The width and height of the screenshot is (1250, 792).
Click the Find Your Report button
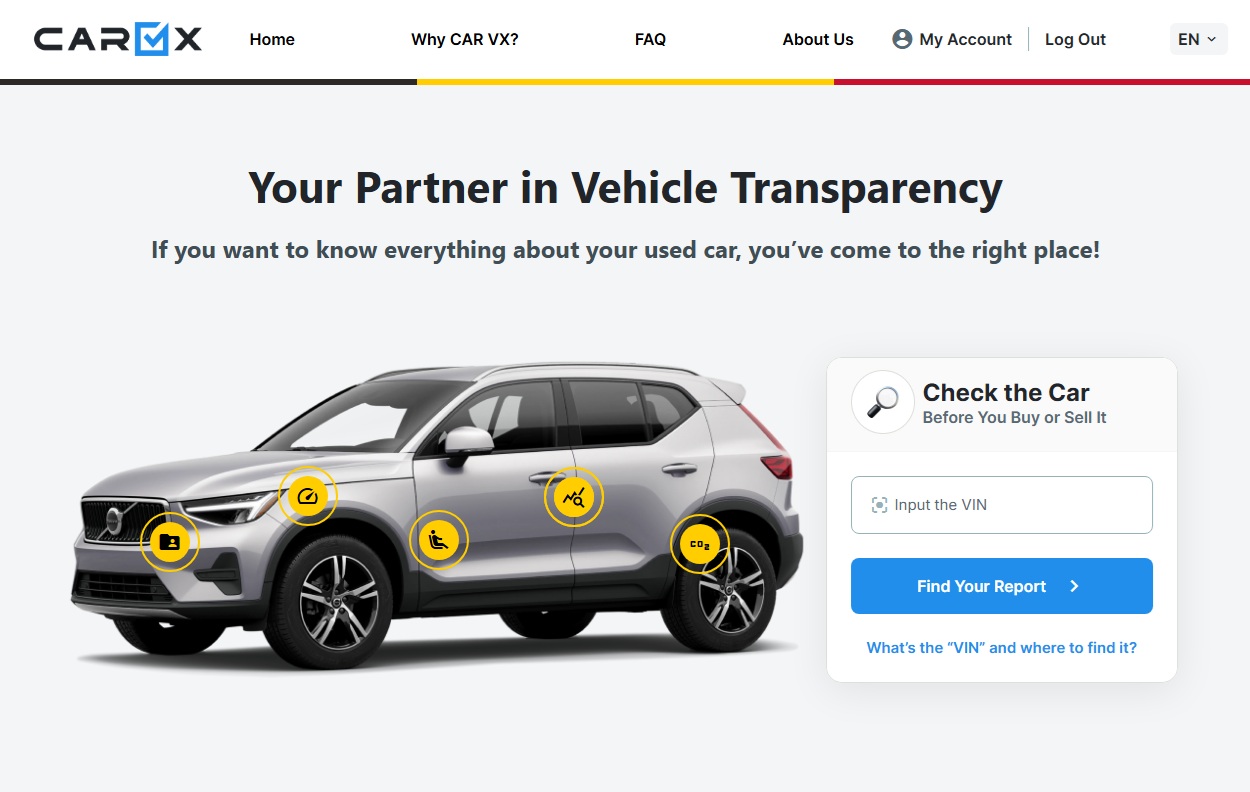1001,586
